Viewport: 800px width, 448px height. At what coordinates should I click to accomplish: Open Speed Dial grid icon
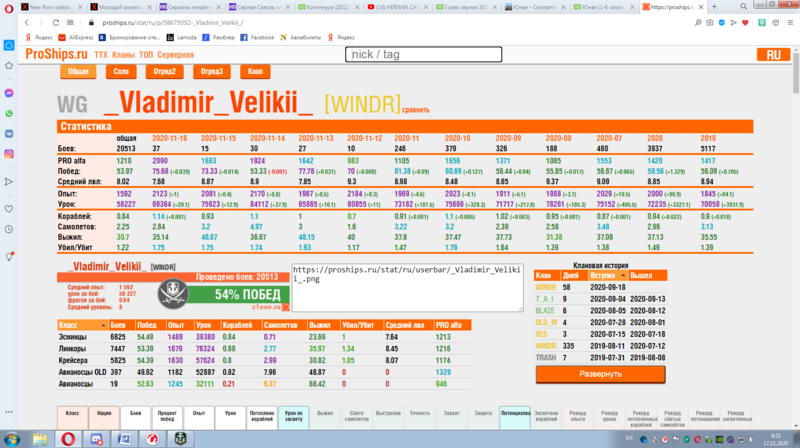click(70, 22)
